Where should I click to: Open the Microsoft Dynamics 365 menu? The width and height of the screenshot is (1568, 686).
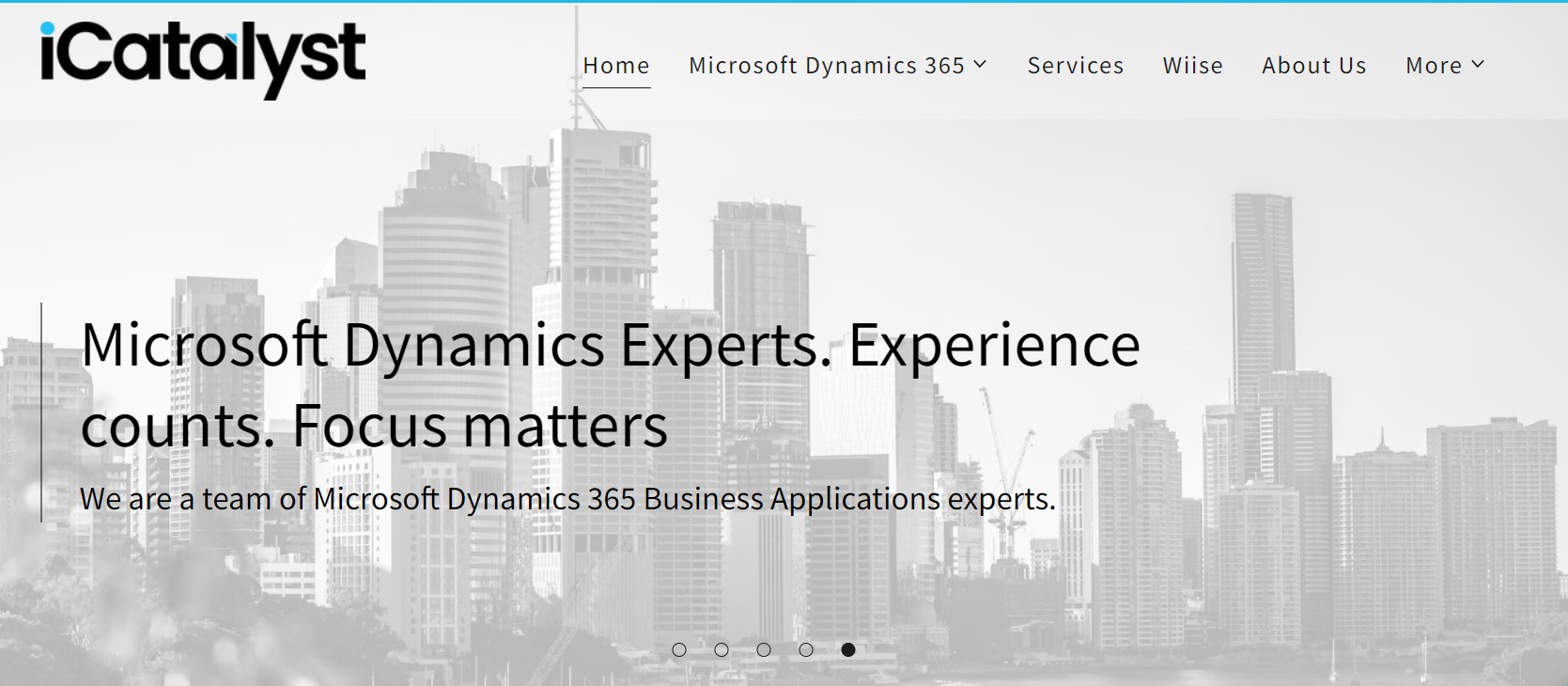tap(838, 65)
